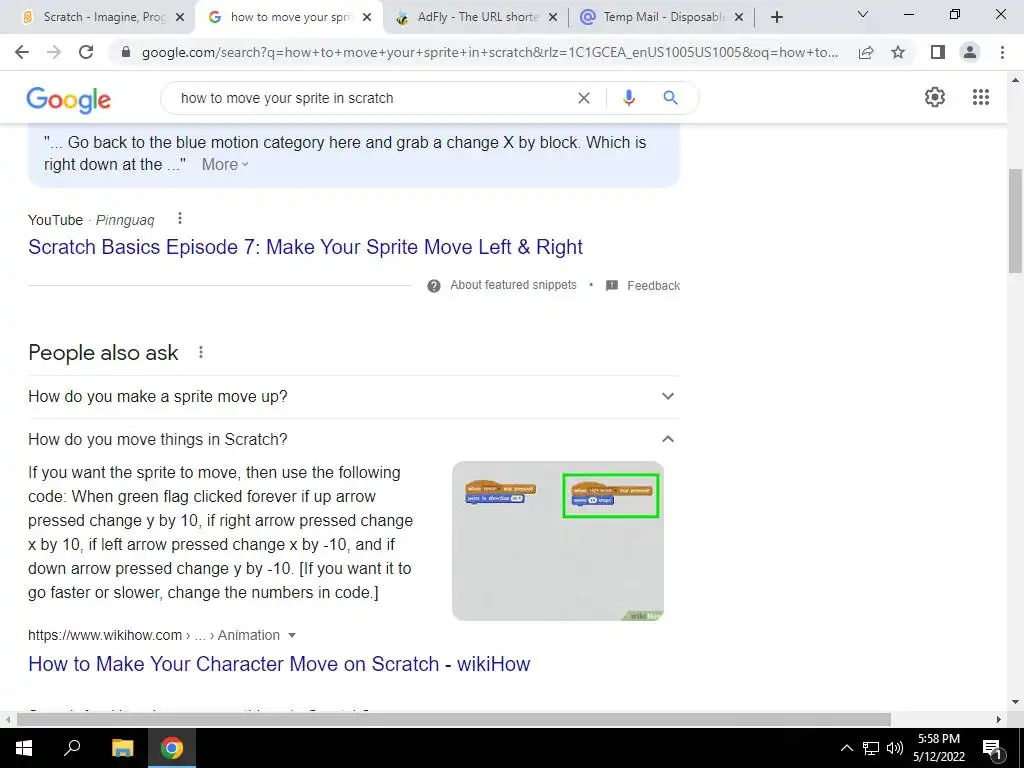Open the notification center icon
Viewport: 1024px width, 768px height.
point(992,749)
